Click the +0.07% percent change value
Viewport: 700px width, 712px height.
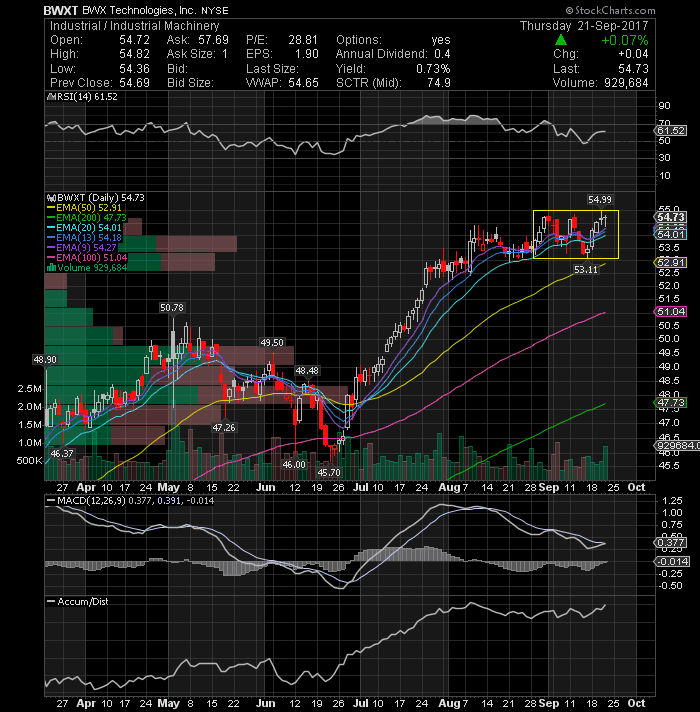click(625, 40)
